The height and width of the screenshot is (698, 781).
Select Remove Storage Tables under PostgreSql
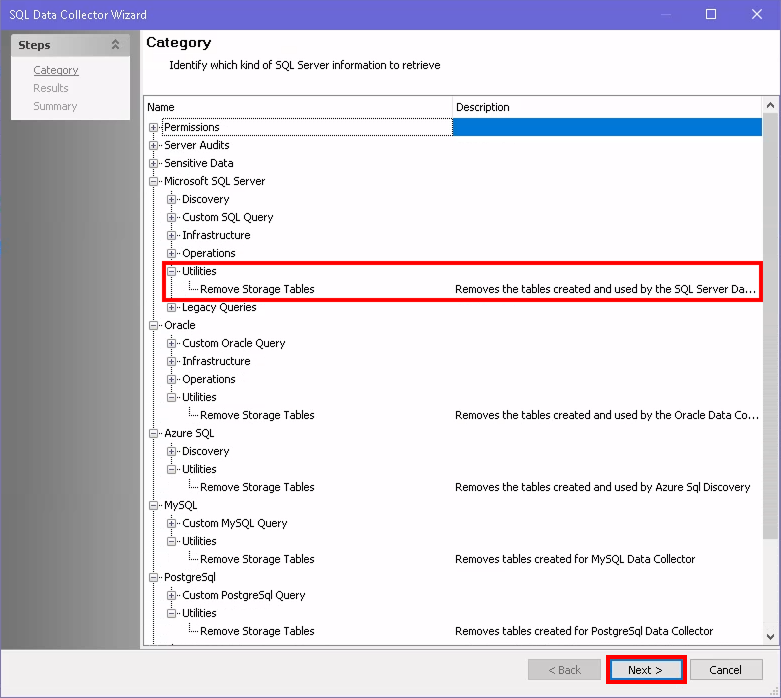257,631
